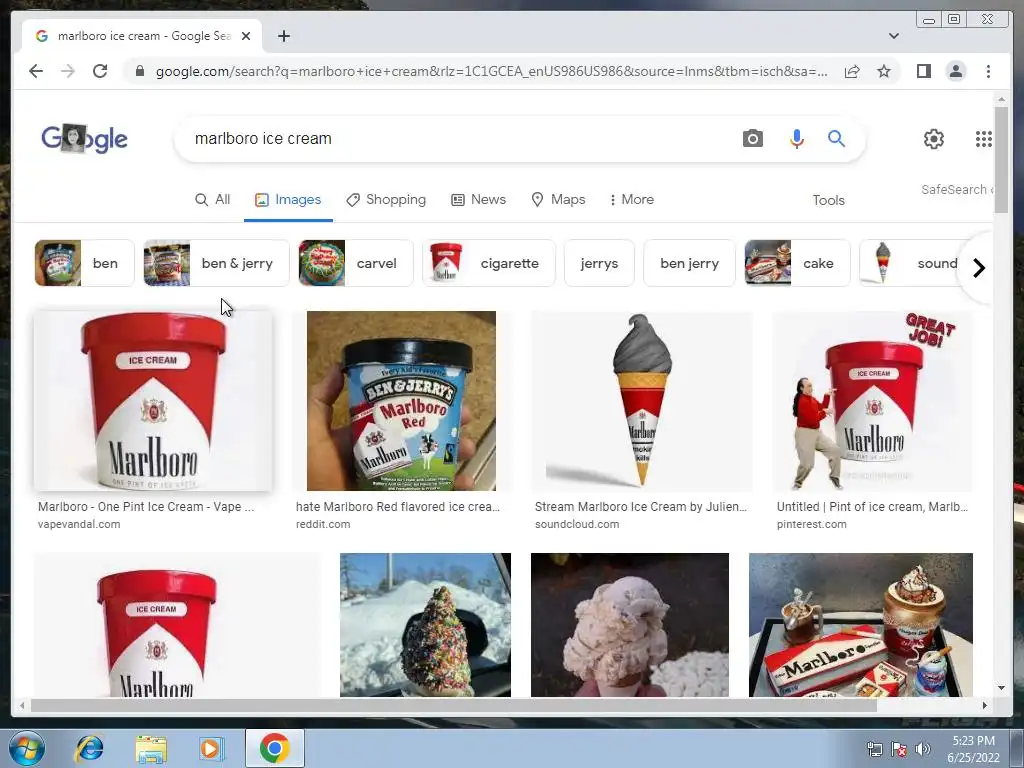1024x768 pixels.
Task: Open a new tab with the plus button
Action: 283,36
